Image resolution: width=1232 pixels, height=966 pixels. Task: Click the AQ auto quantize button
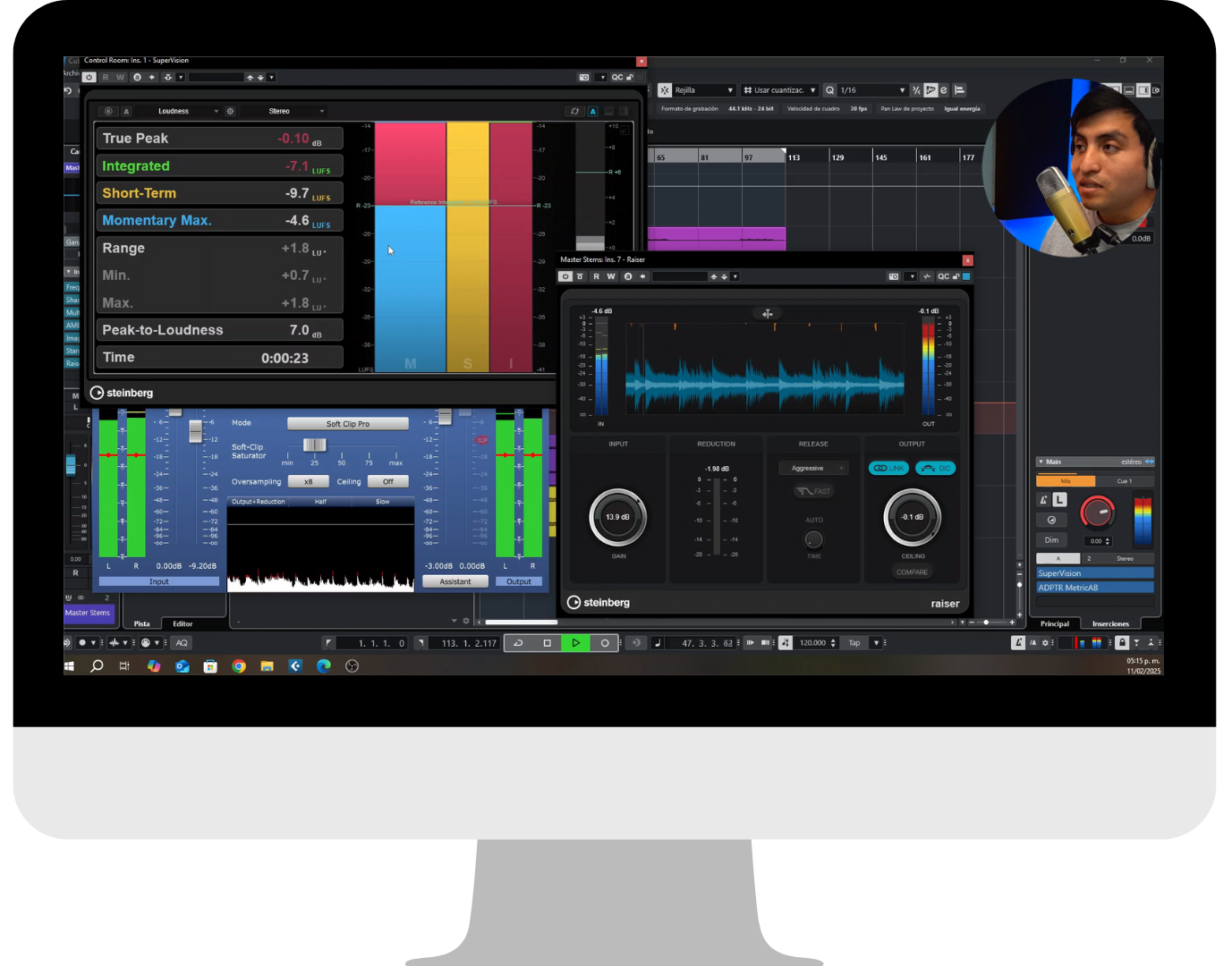(x=182, y=643)
